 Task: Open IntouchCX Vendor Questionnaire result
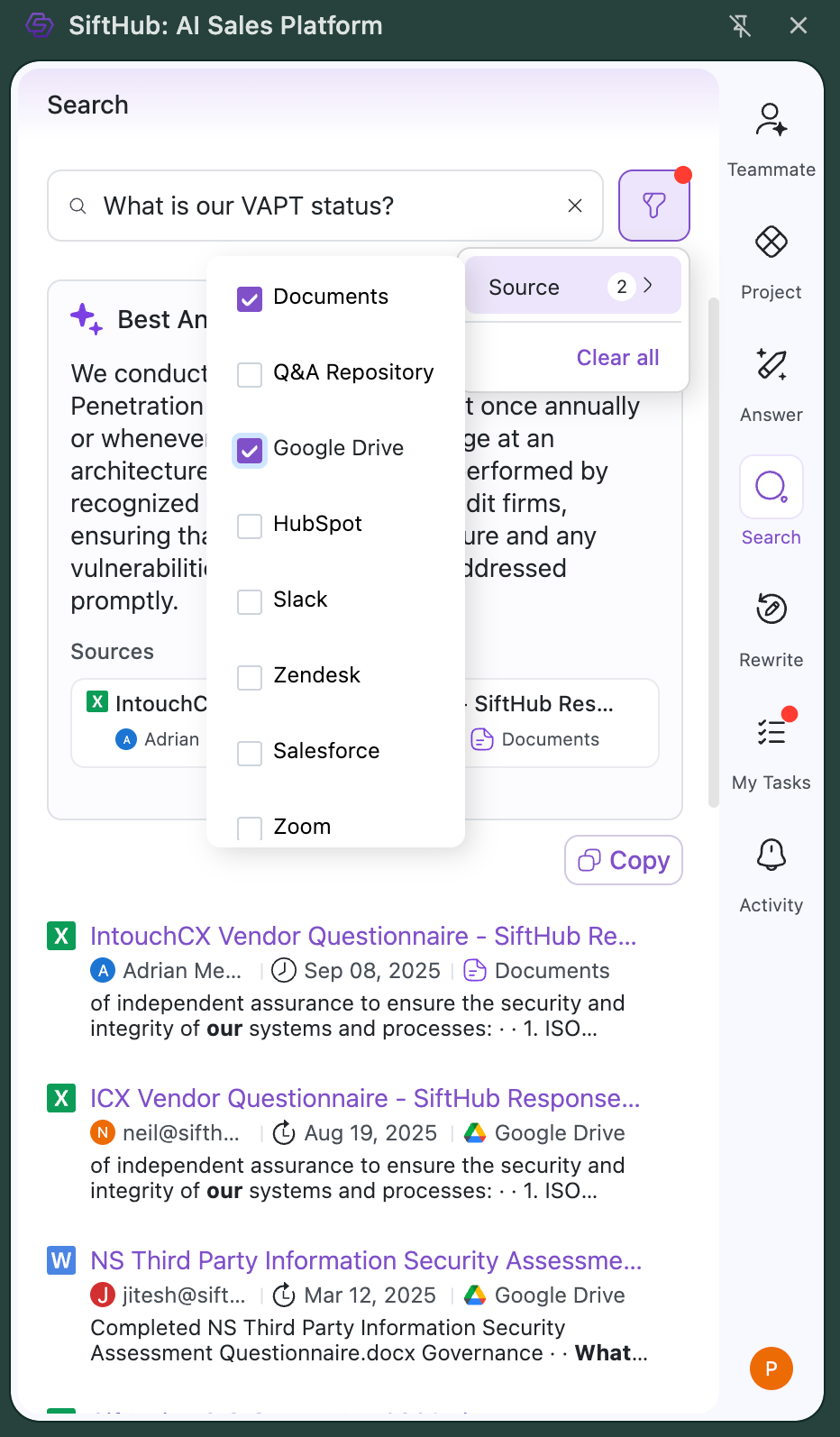[363, 936]
